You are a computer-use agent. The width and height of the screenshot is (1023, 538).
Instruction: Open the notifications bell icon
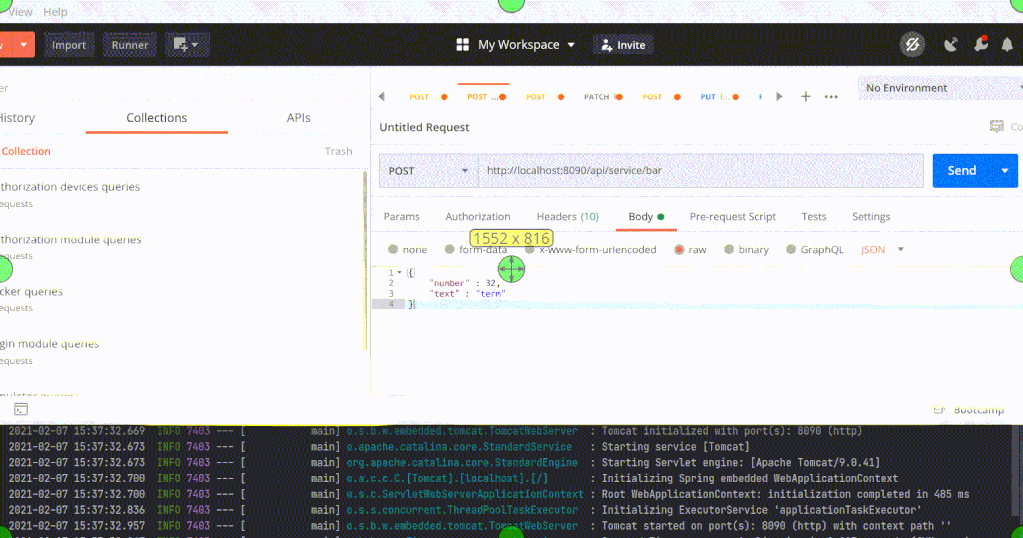pyautogui.click(x=1007, y=44)
